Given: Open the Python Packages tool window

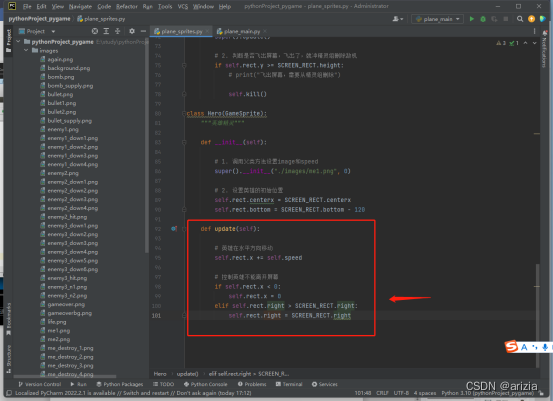Looking at the screenshot, I should click(x=120, y=384).
